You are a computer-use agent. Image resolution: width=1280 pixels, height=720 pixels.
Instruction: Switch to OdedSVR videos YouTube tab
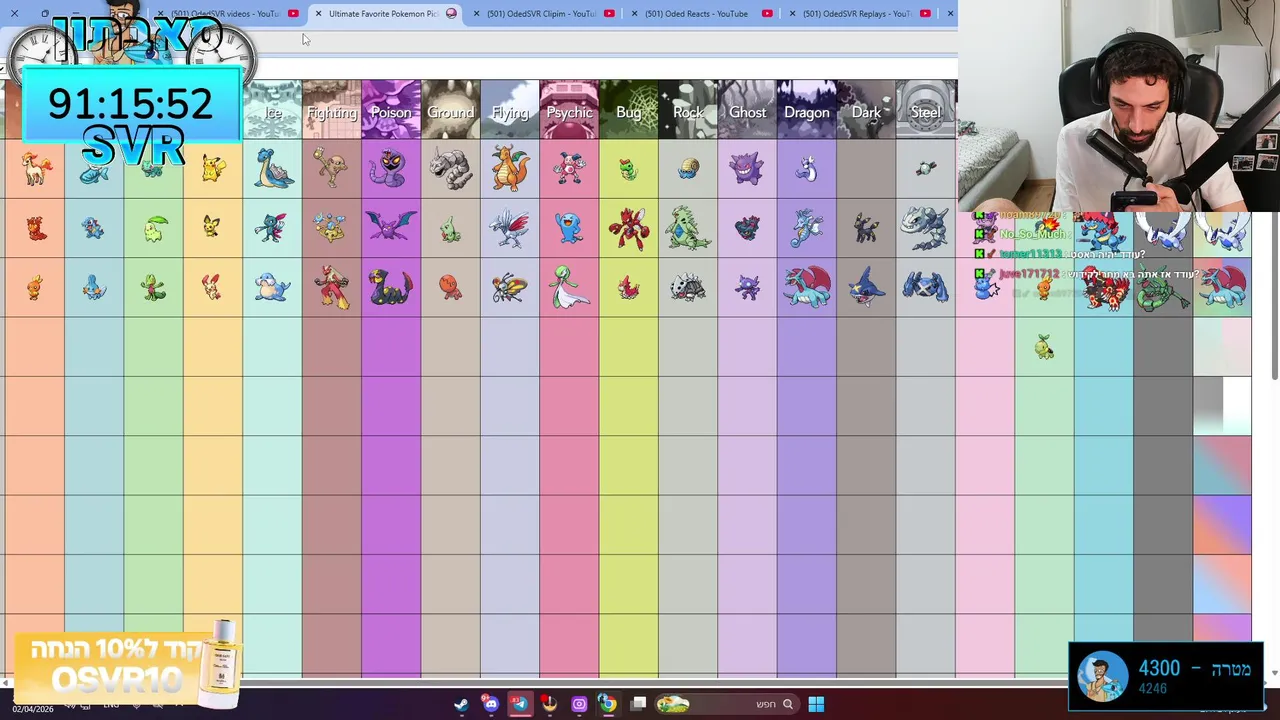point(228,13)
